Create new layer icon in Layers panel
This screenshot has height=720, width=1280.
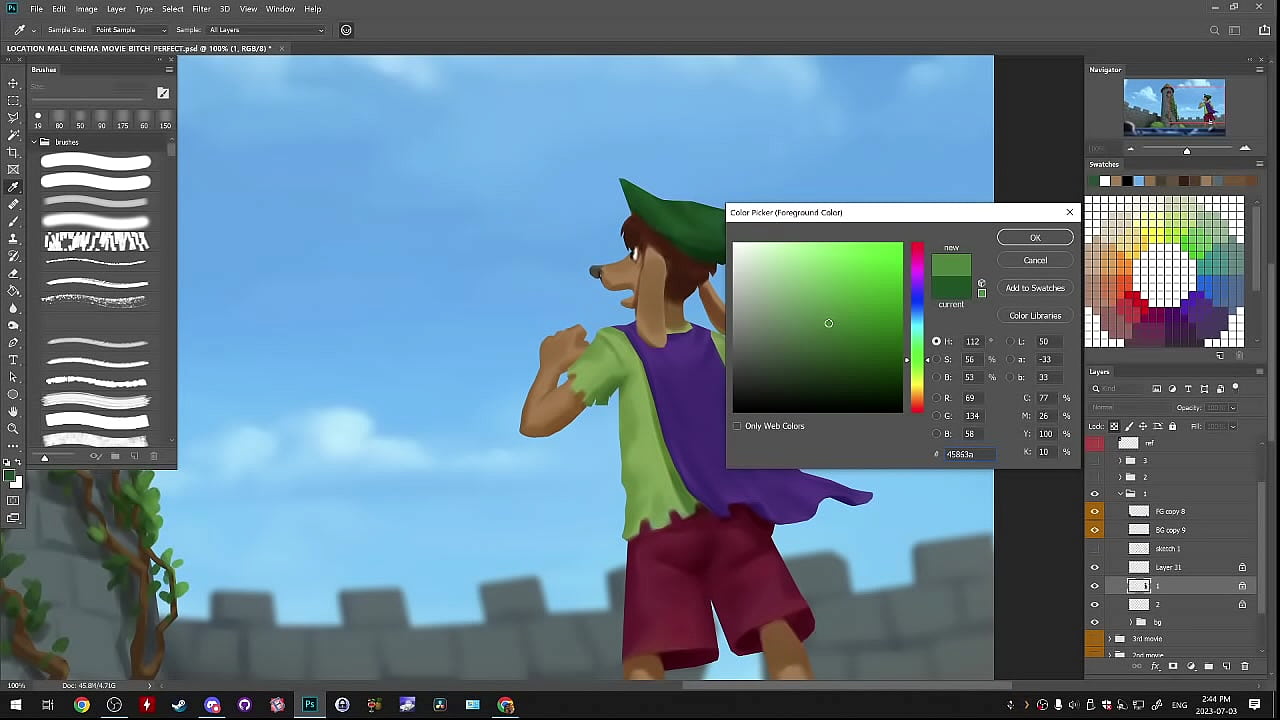(x=1226, y=666)
